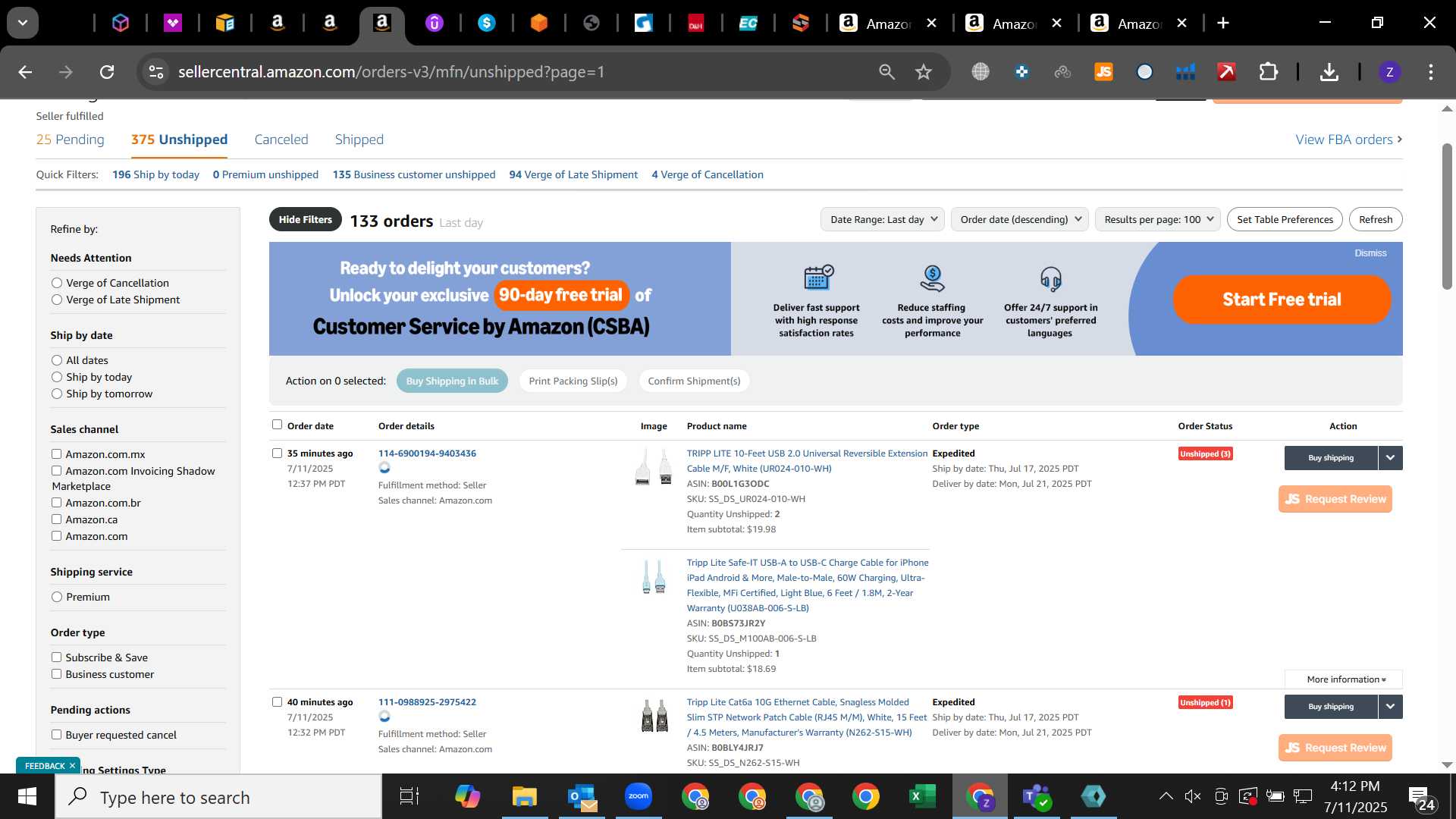Select the order placed 35 minutes ago
The width and height of the screenshot is (1456, 819).
click(x=277, y=453)
